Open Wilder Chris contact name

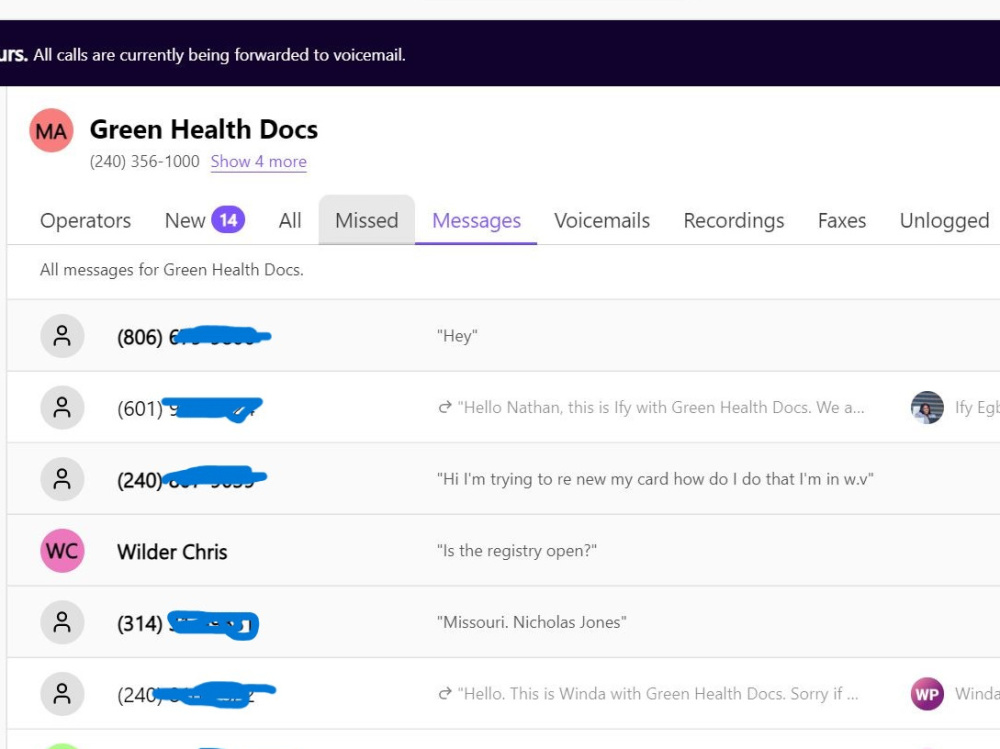click(x=172, y=551)
